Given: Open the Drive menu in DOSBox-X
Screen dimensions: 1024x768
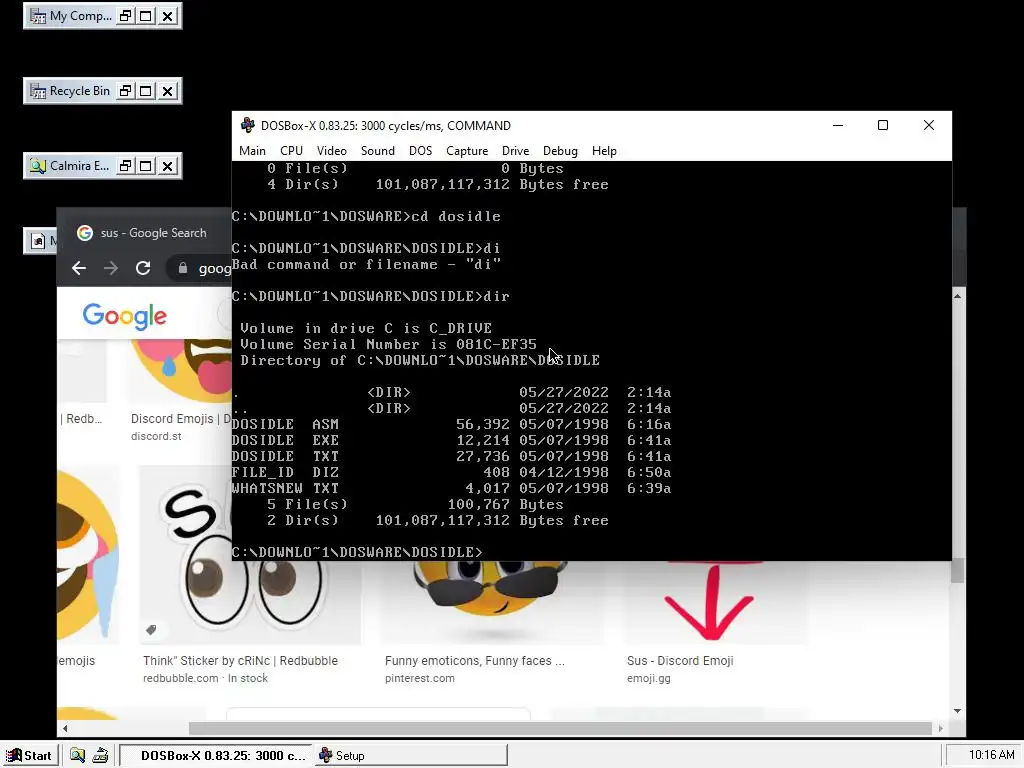Looking at the screenshot, I should [515, 151].
